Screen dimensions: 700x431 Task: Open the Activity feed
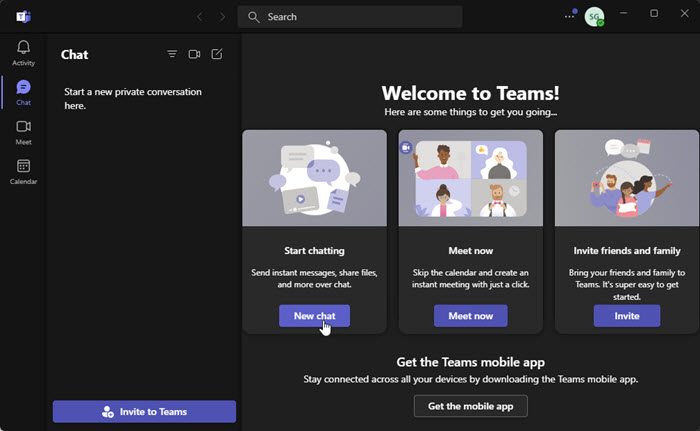pyautogui.click(x=23, y=53)
